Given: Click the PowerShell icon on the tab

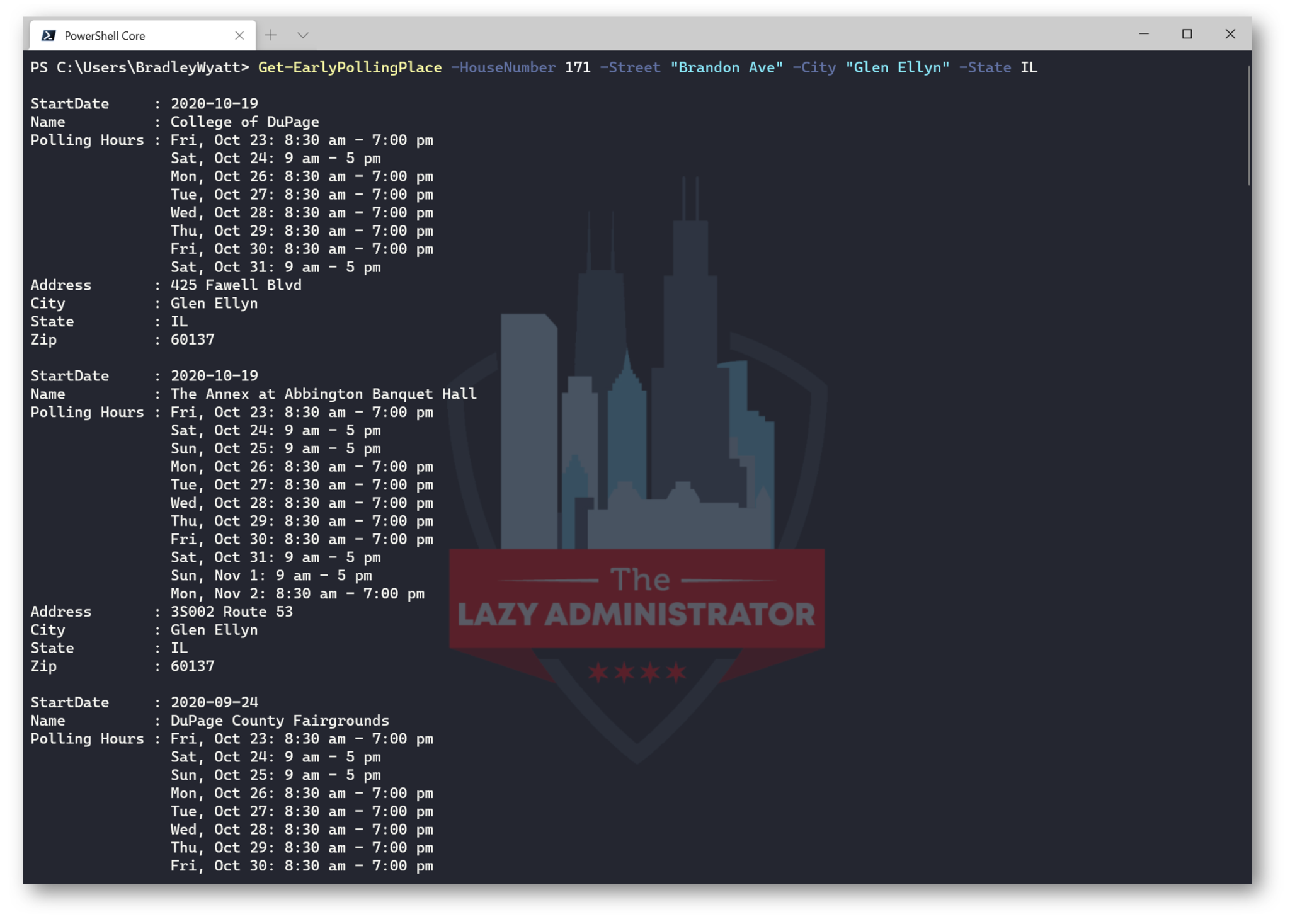Looking at the screenshot, I should (49, 35).
